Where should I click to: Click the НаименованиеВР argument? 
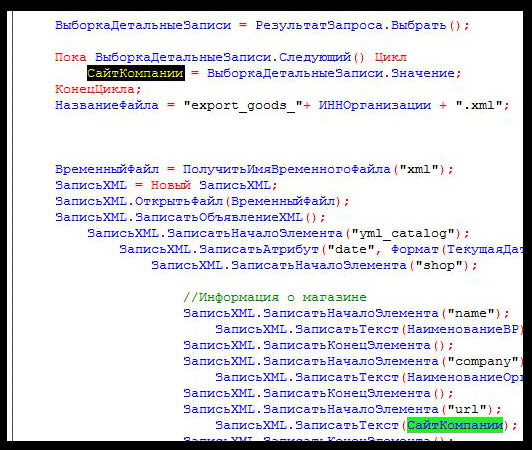(463, 329)
